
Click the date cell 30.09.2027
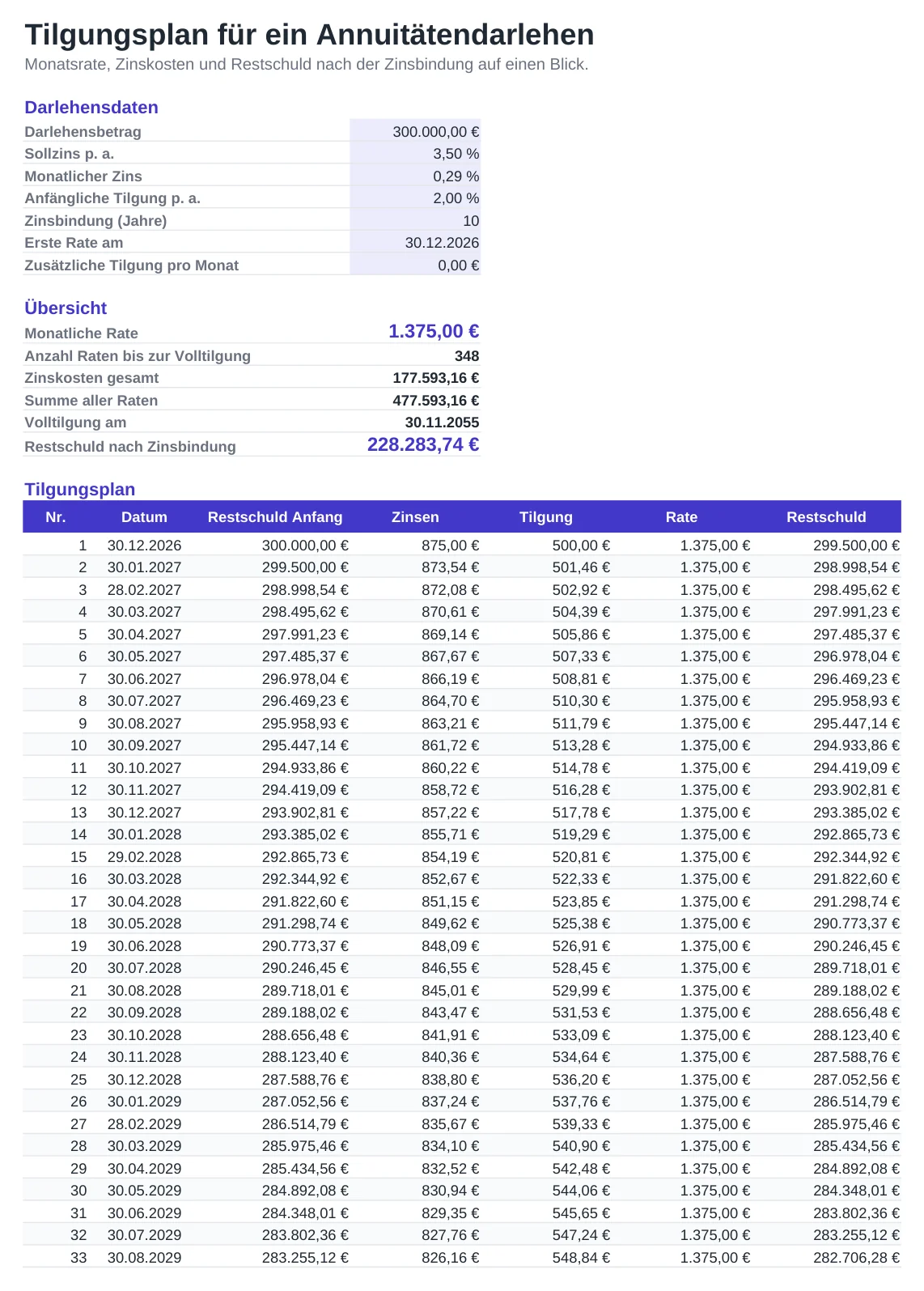click(144, 745)
